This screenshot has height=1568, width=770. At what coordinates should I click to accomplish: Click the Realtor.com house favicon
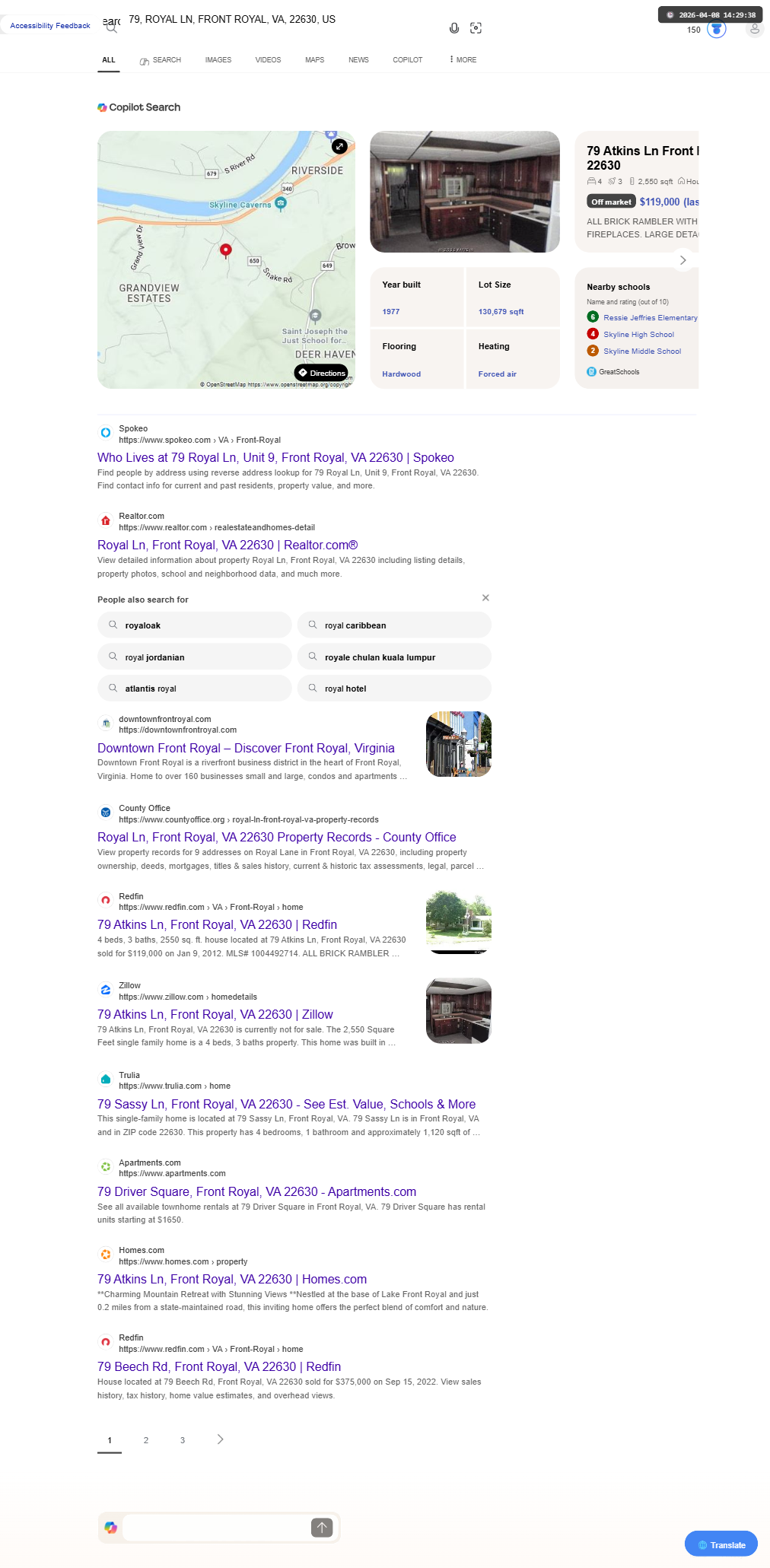(106, 520)
